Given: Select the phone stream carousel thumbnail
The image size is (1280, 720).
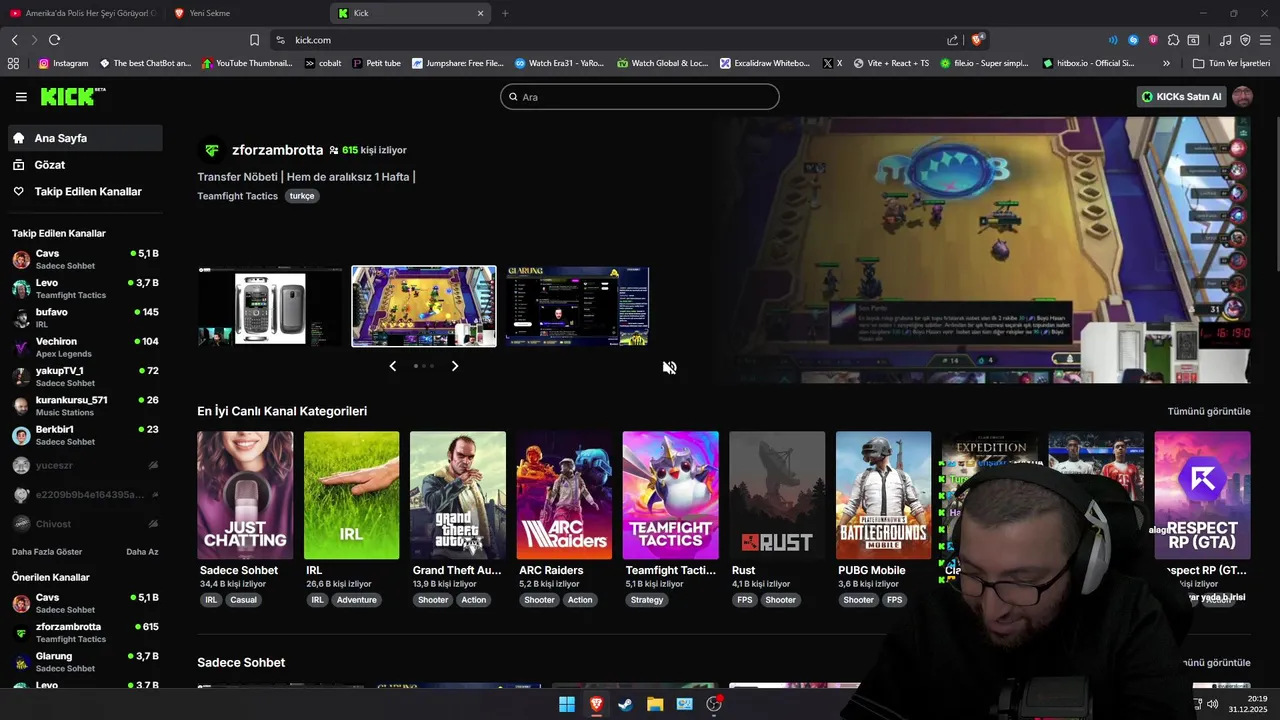Looking at the screenshot, I should pyautogui.click(x=270, y=306).
